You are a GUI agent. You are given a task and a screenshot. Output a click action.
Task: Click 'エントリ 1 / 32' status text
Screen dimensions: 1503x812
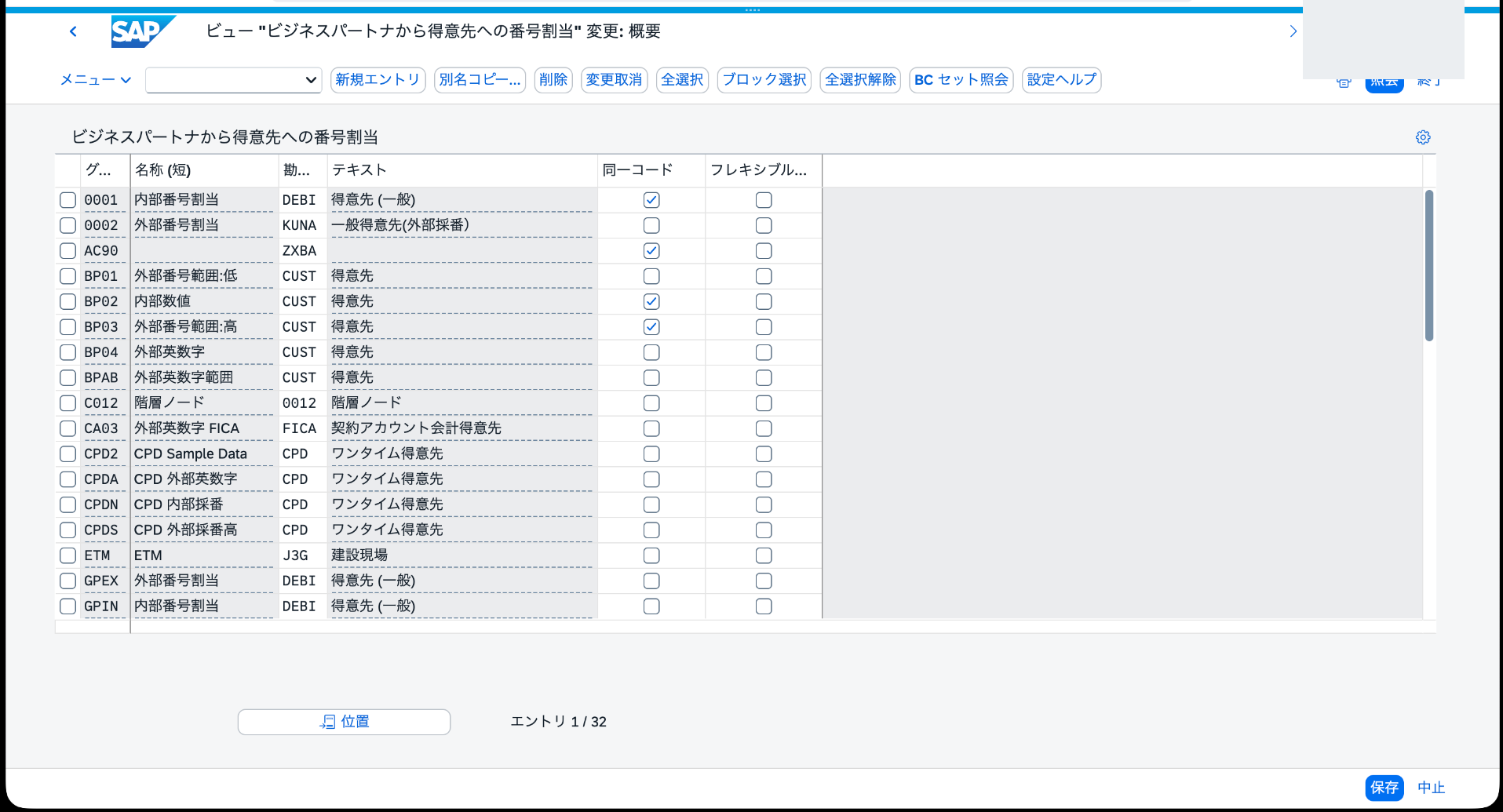[558, 722]
